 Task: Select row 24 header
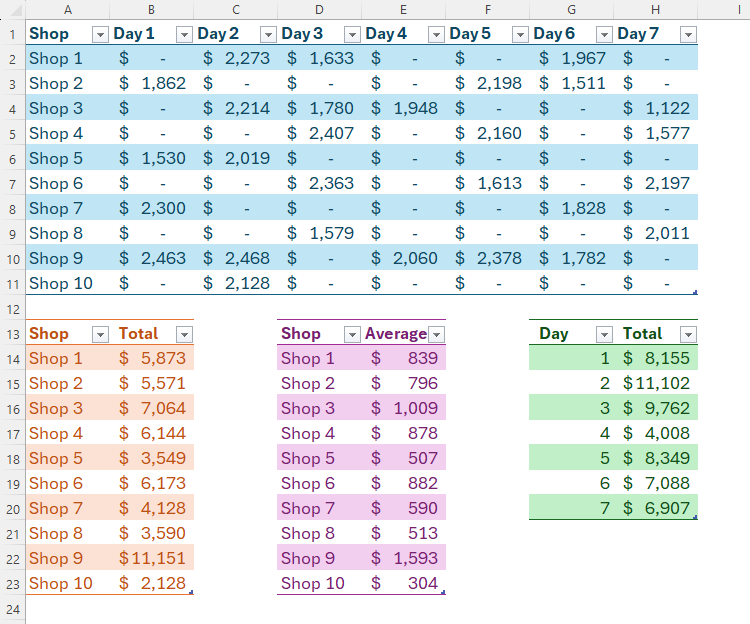point(12,609)
